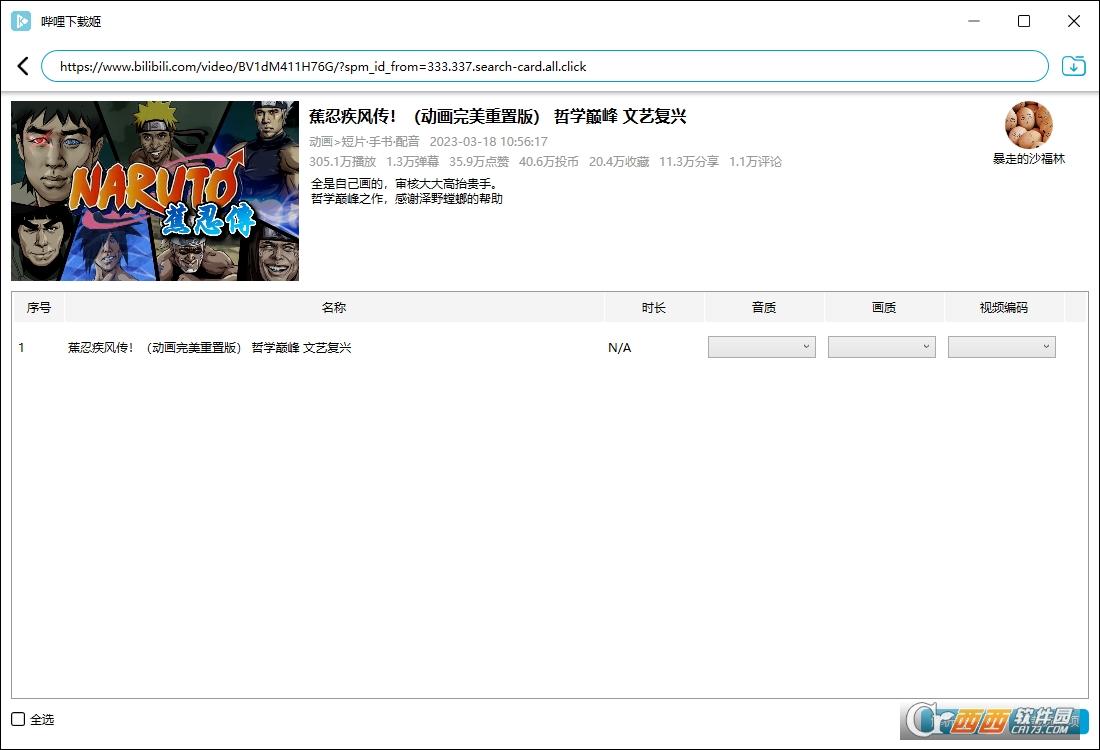
Task: Toggle the 全选 select-all checkbox
Action: (18, 719)
